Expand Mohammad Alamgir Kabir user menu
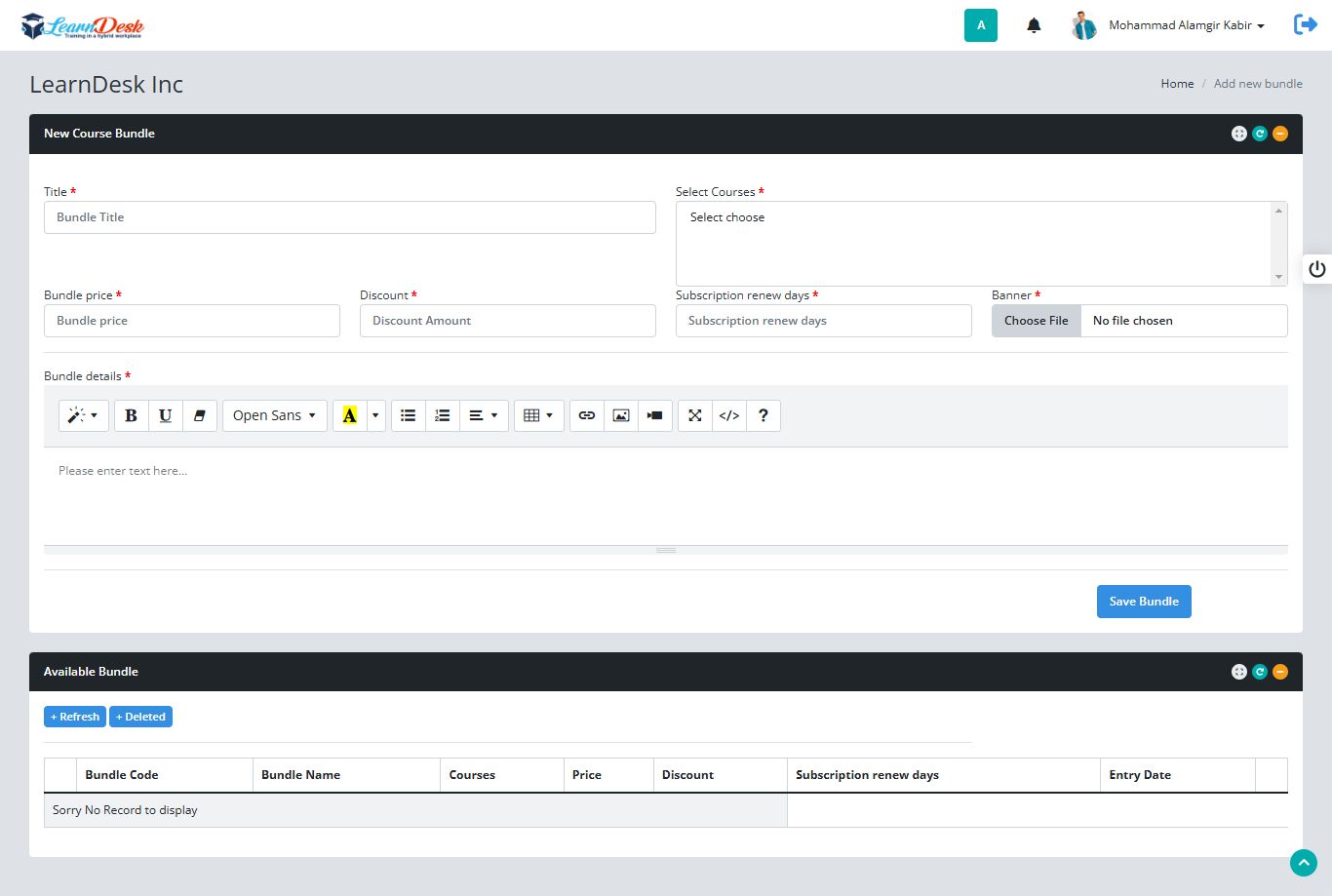1332x896 pixels. [1187, 25]
